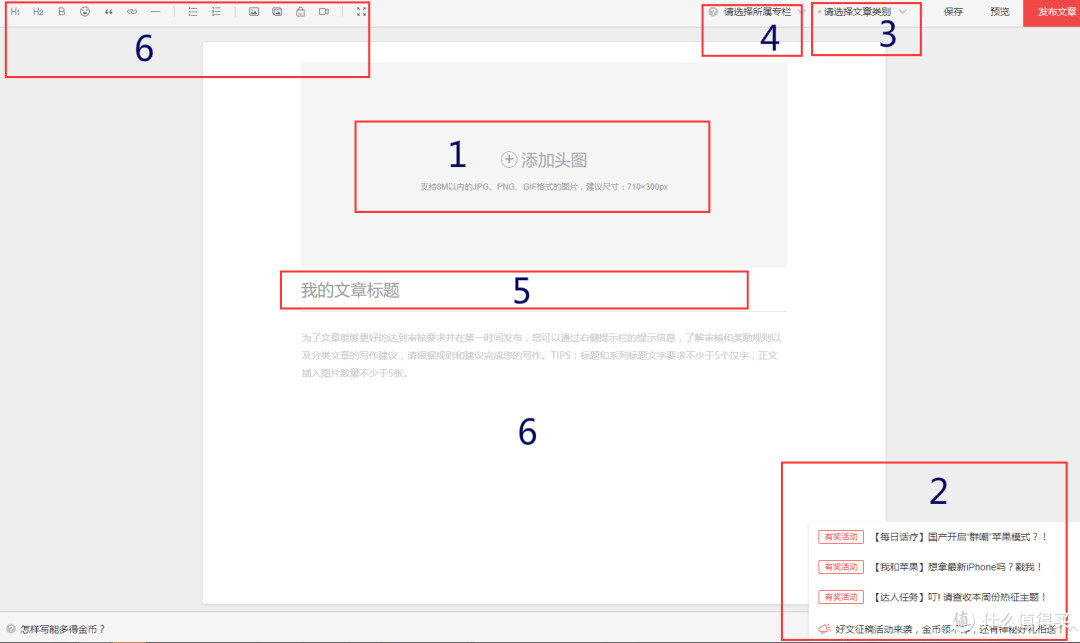Insert a video

click(324, 12)
